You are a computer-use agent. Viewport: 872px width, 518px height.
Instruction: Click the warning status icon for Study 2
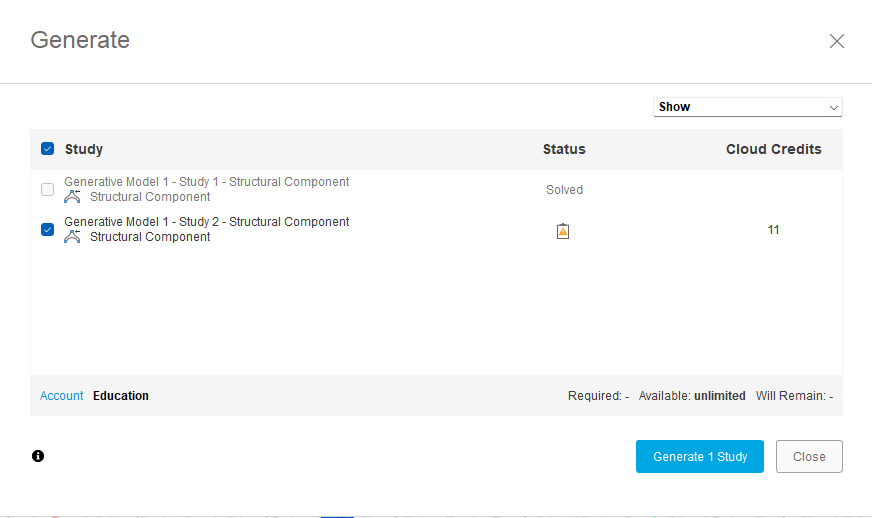pos(563,231)
